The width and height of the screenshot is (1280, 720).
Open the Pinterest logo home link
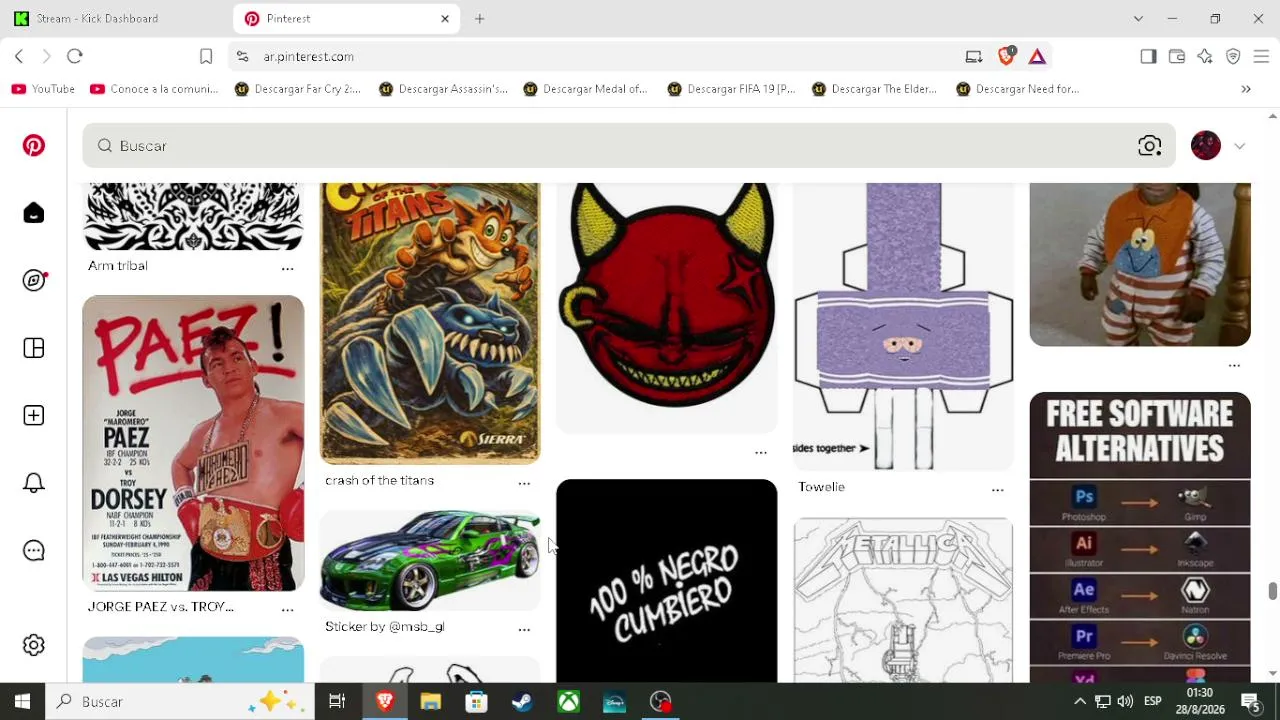(x=34, y=146)
